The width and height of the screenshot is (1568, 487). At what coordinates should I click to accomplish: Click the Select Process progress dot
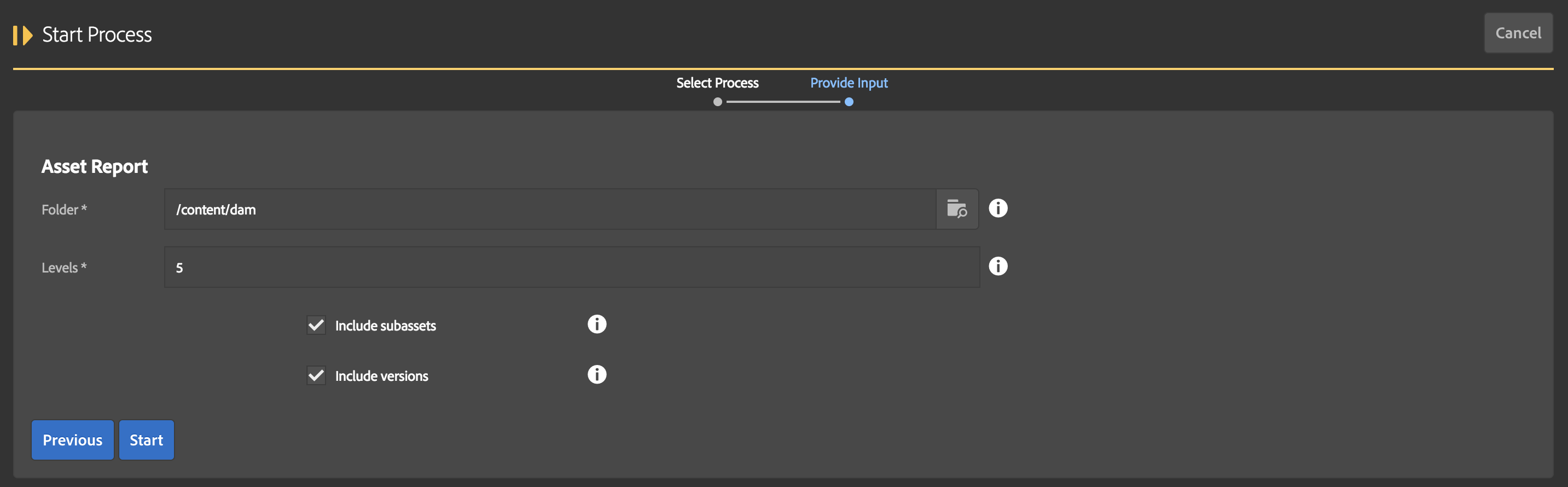[x=718, y=102]
